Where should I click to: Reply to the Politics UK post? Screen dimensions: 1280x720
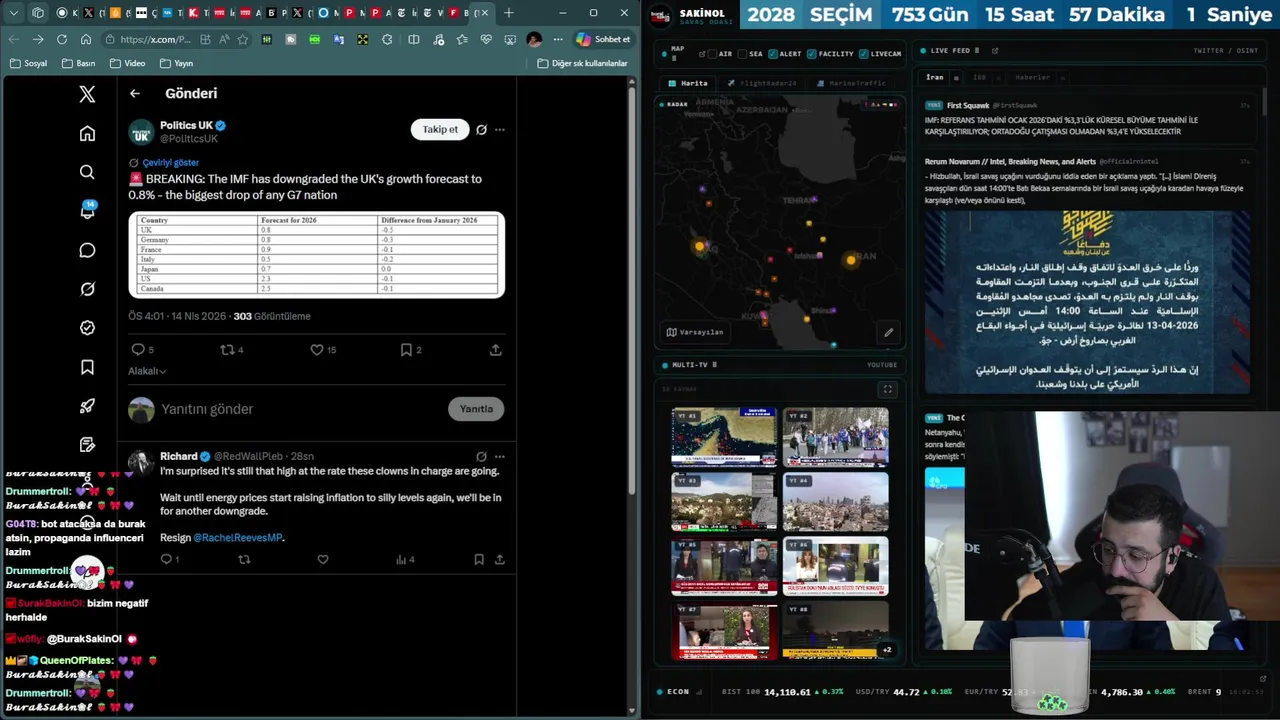click(138, 350)
